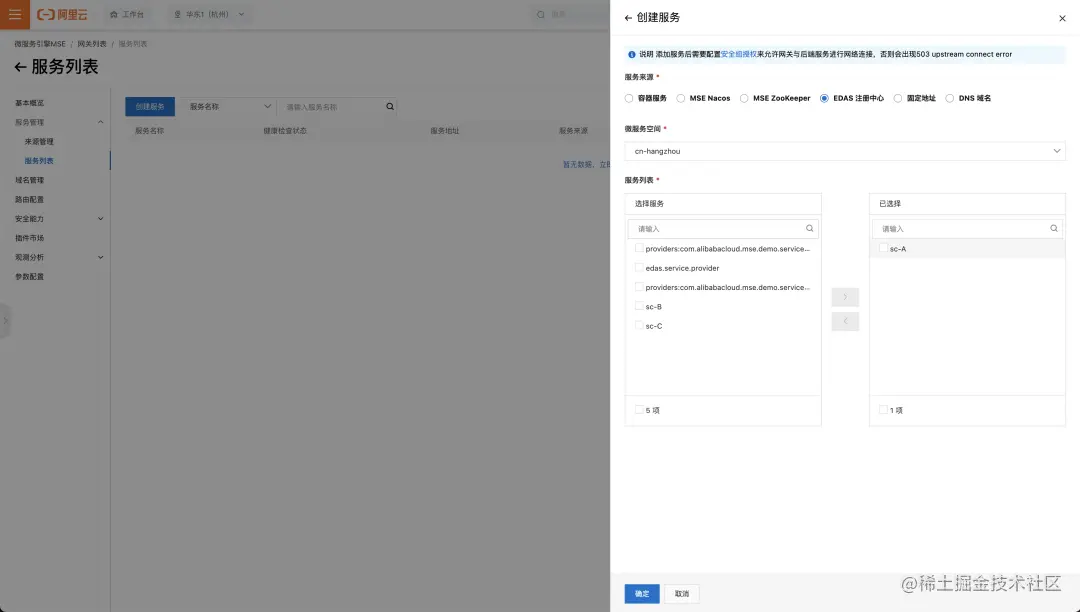The height and width of the screenshot is (612, 1080).
Task: Open the 微服务空间 cn-hangzhou dropdown
Action: (x=844, y=151)
